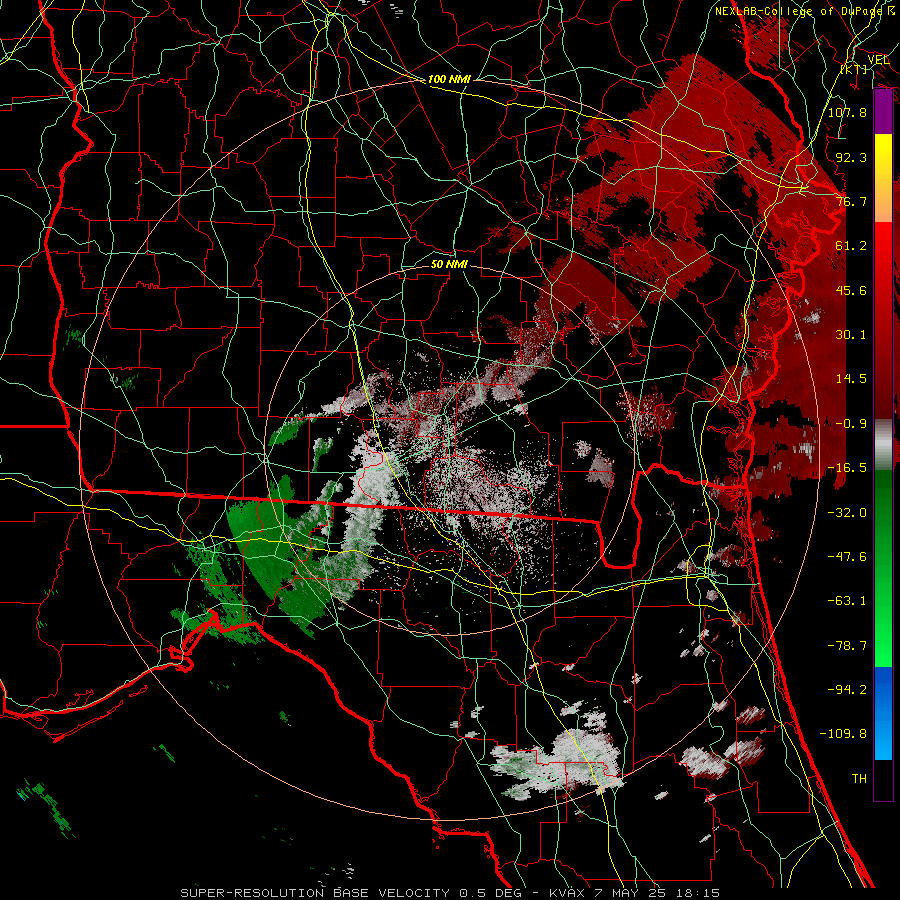Image resolution: width=900 pixels, height=900 pixels.
Task: Click the blue color bar segment
Action: [883, 713]
